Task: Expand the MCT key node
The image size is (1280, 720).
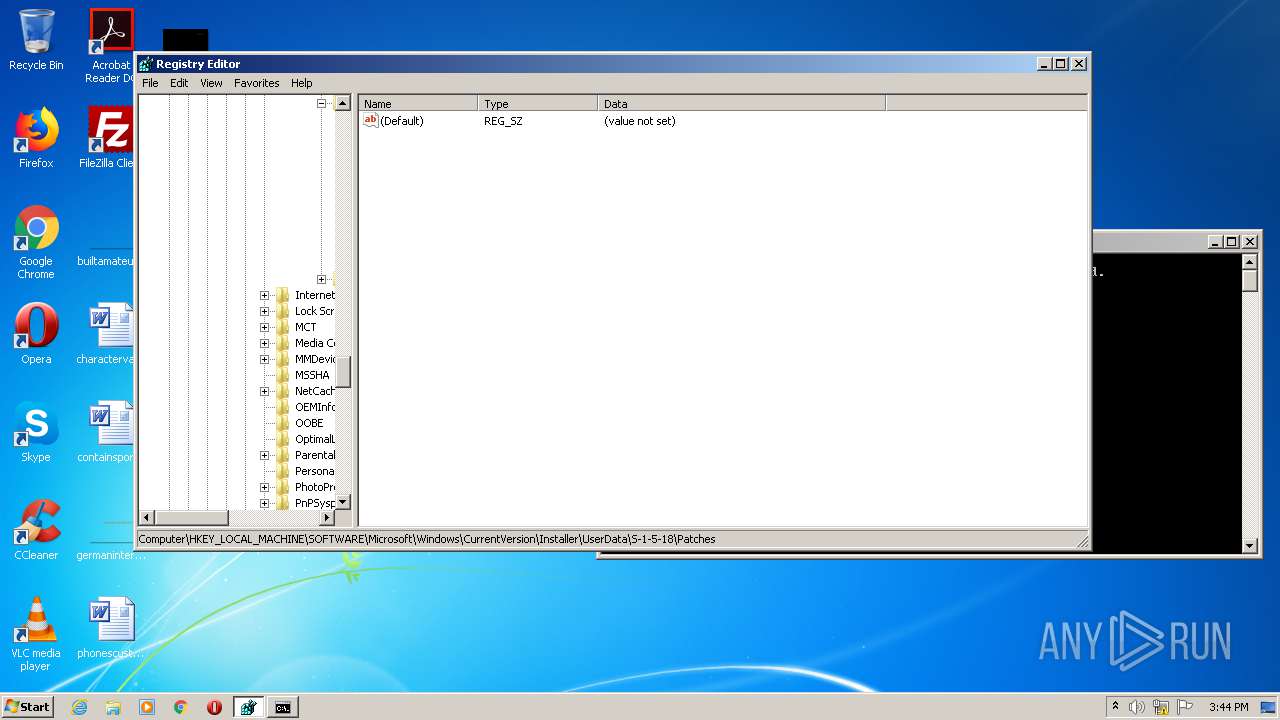Action: pyautogui.click(x=264, y=327)
